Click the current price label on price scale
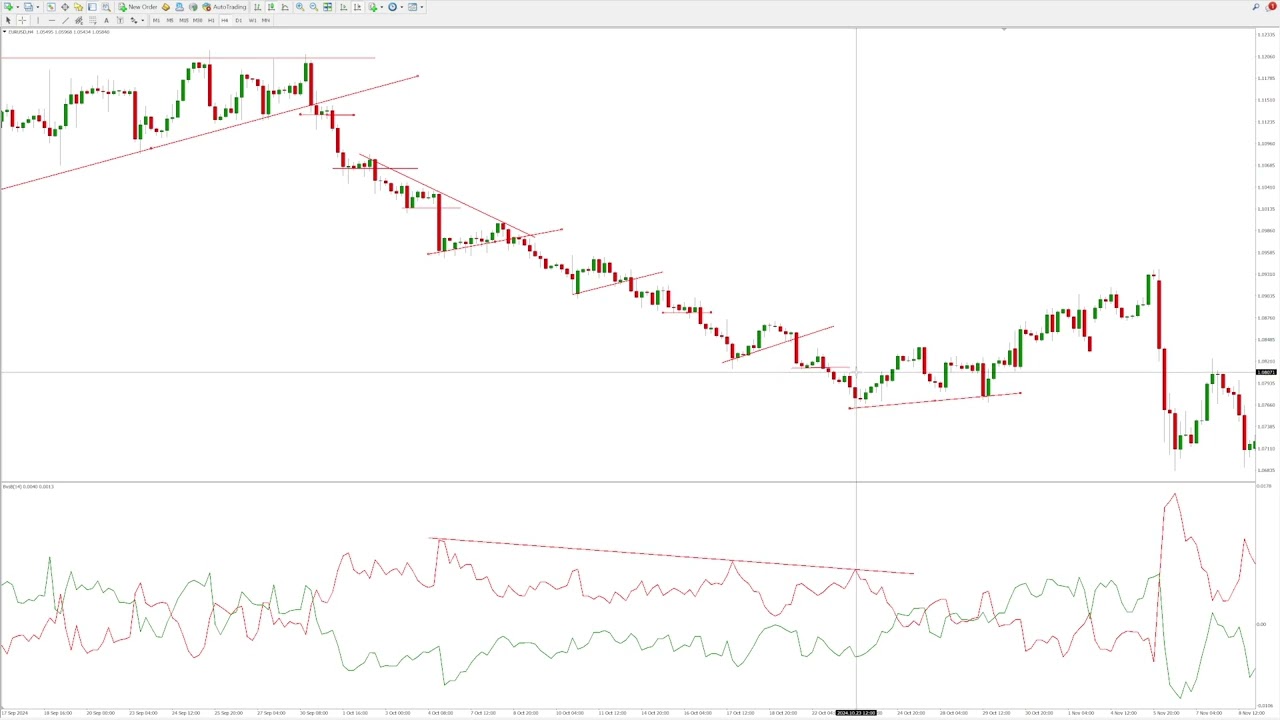The width and height of the screenshot is (1280, 720). [1267, 372]
